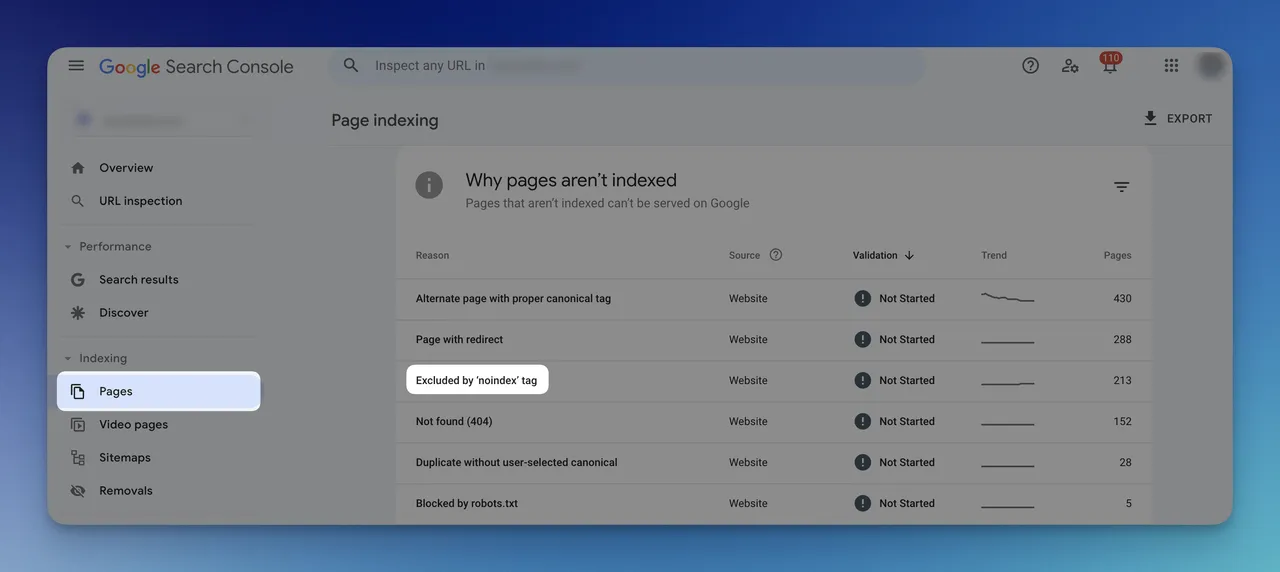Select Pages in the sidebar
This screenshot has width=1280, height=572.
(158, 391)
